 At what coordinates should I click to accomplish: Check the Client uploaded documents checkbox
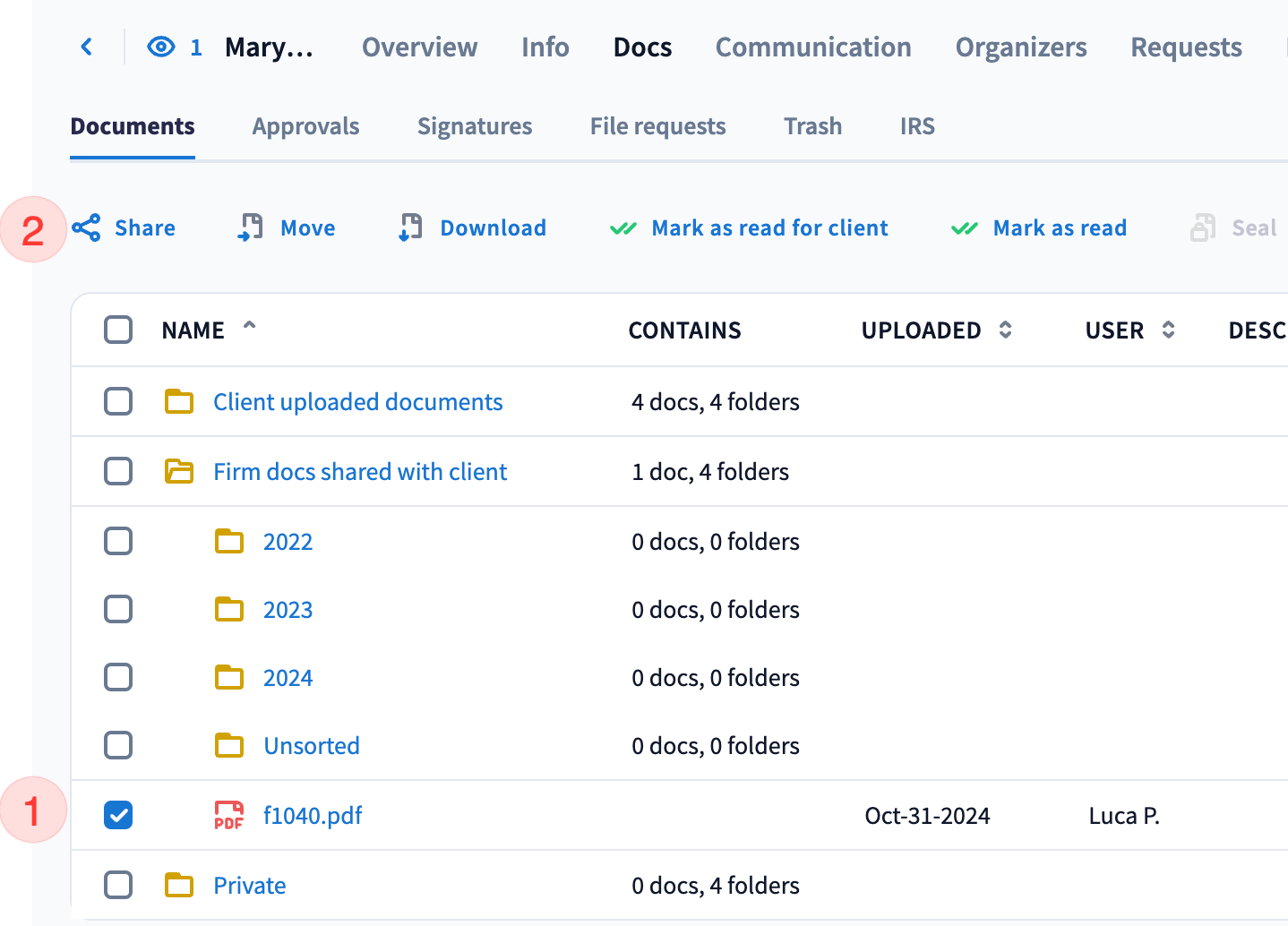pos(118,401)
